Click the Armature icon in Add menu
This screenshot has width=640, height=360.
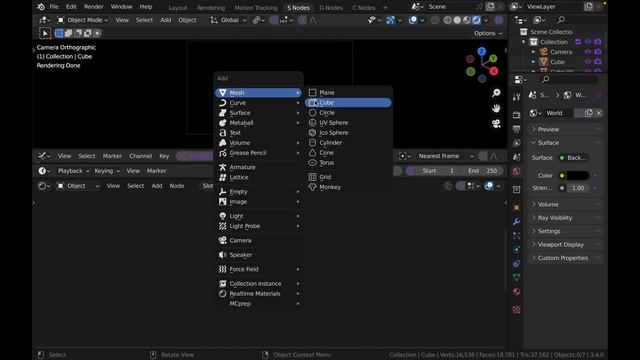[x=222, y=167]
